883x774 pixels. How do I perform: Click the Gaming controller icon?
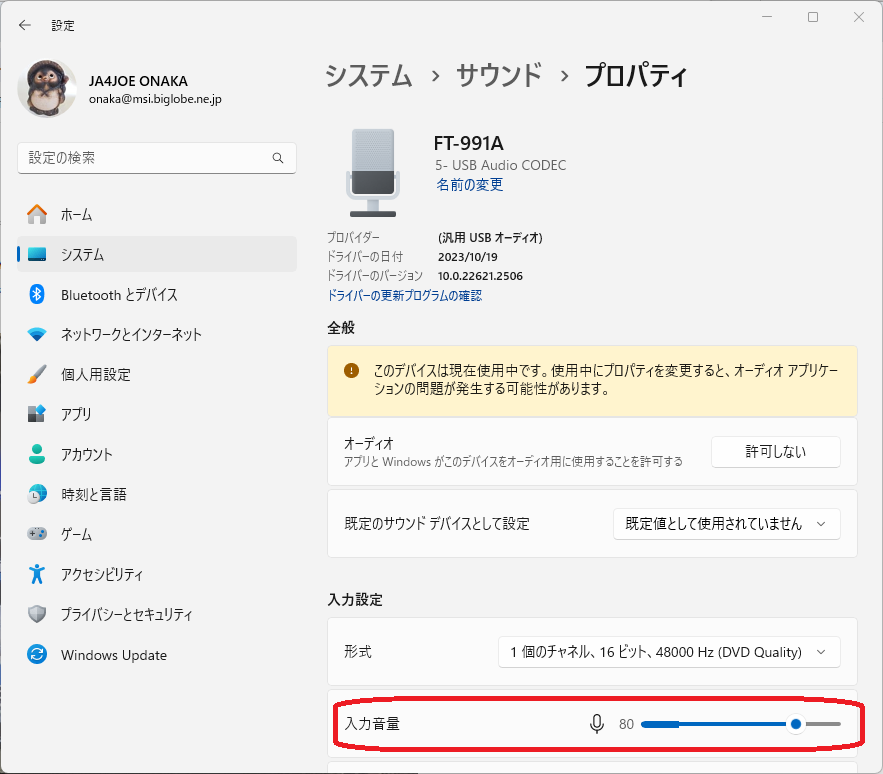coord(37,533)
